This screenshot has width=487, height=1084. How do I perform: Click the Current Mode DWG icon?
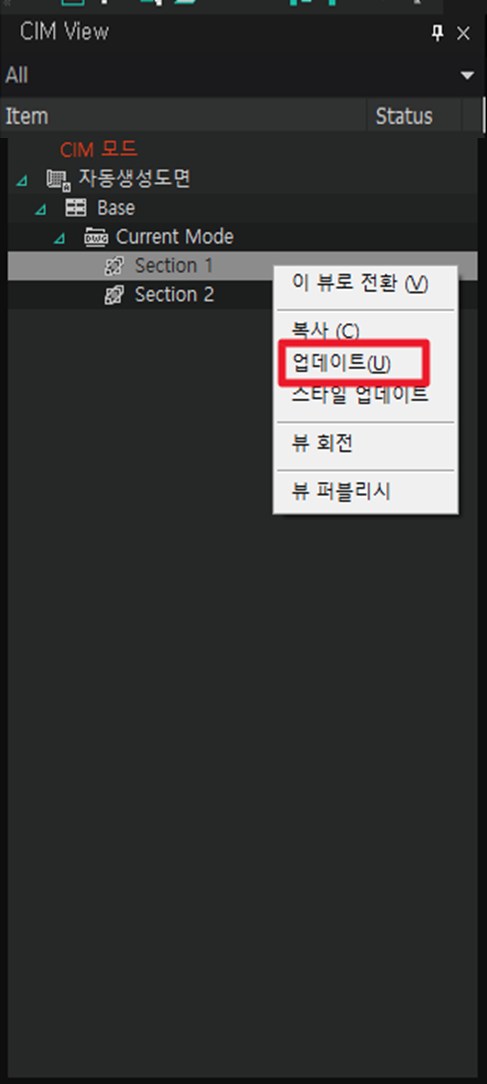95,237
